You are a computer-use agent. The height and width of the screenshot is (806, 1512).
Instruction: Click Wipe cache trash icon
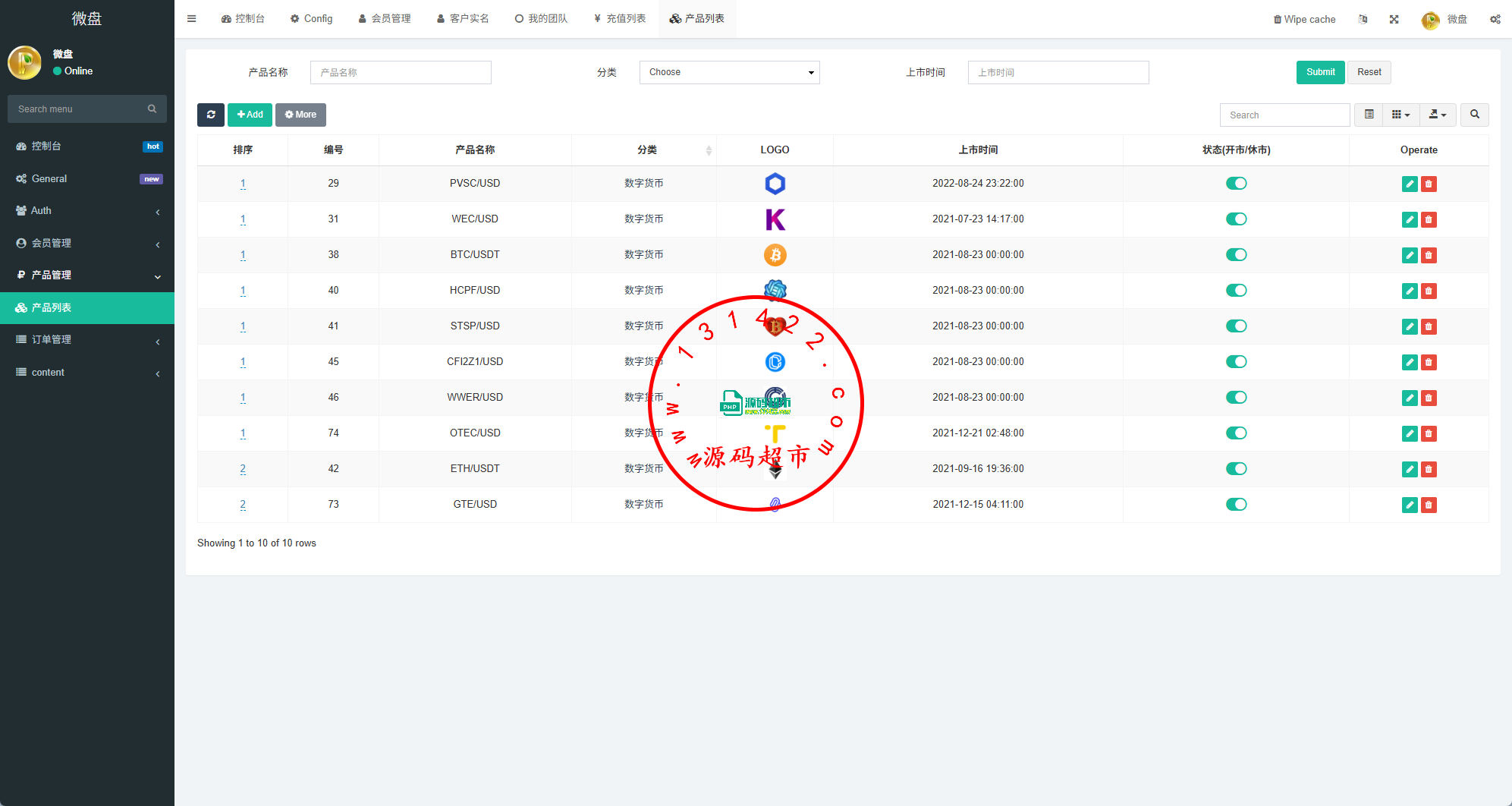pyautogui.click(x=1278, y=20)
